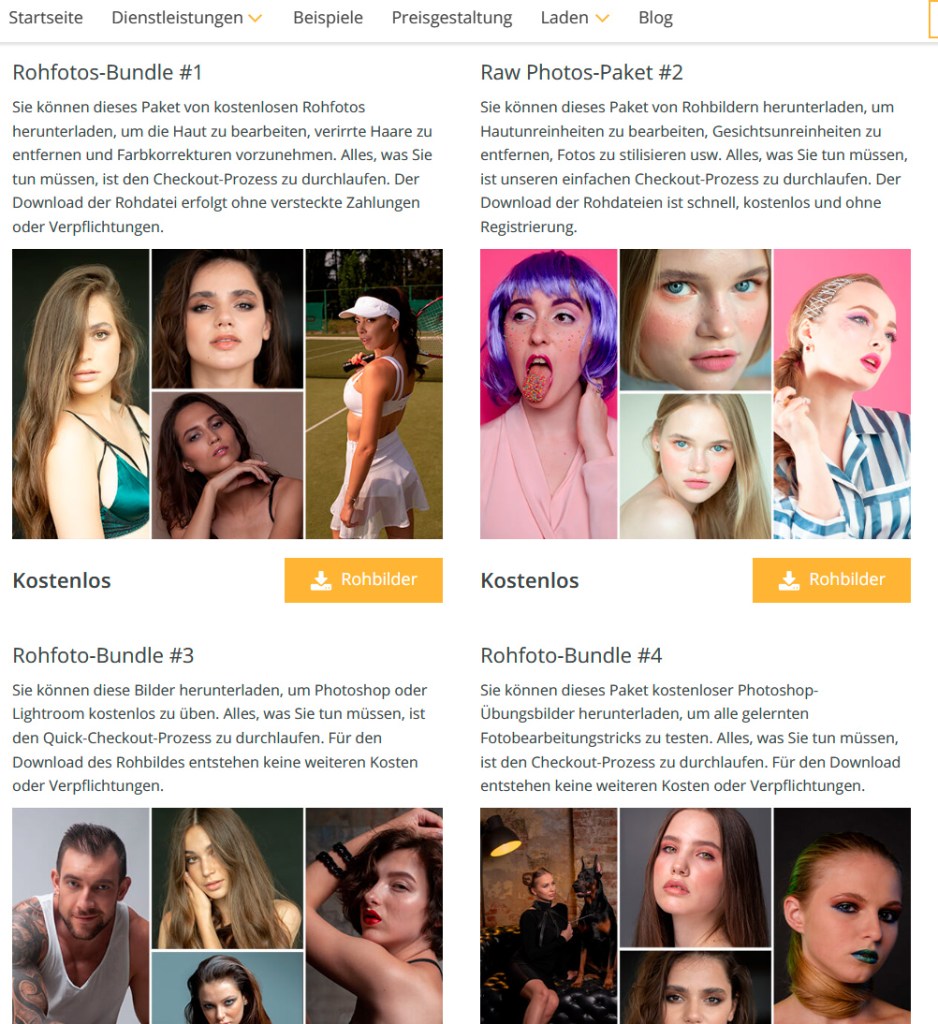
Task: Open Rohfotos-Bundle #1 title link
Action: click(107, 72)
